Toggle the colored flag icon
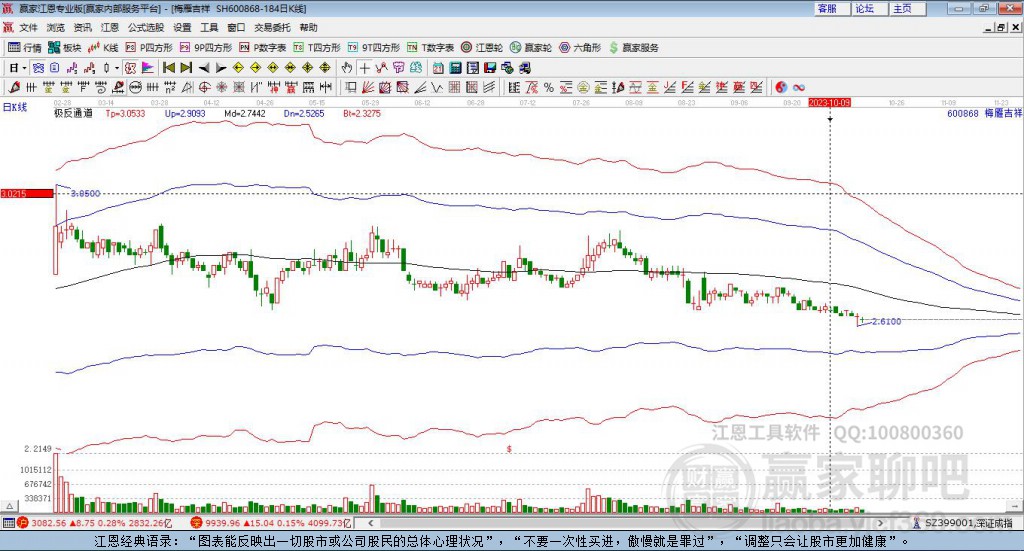Image resolution: width=1024 pixels, height=551 pixels. [148, 68]
